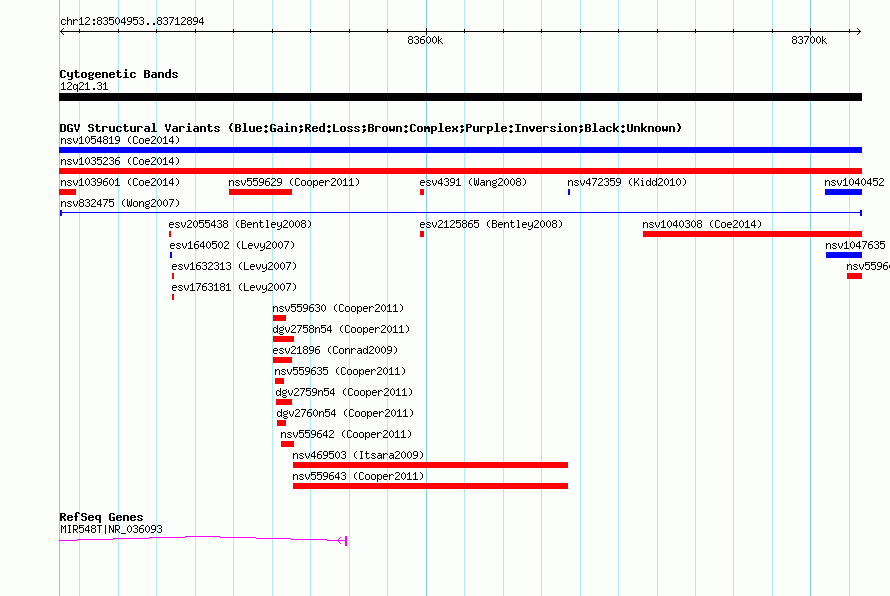The height and width of the screenshot is (596, 890).
Task: Click the thin blue nsv832475 span line
Action: point(460,213)
